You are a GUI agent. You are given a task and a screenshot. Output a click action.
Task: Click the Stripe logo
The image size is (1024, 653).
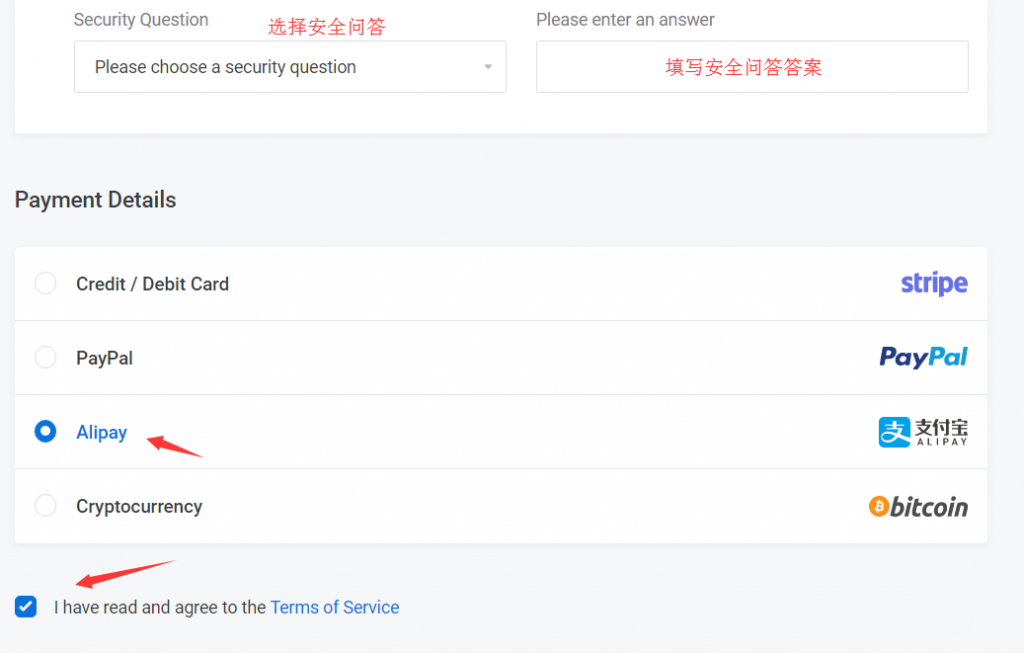pos(934,283)
